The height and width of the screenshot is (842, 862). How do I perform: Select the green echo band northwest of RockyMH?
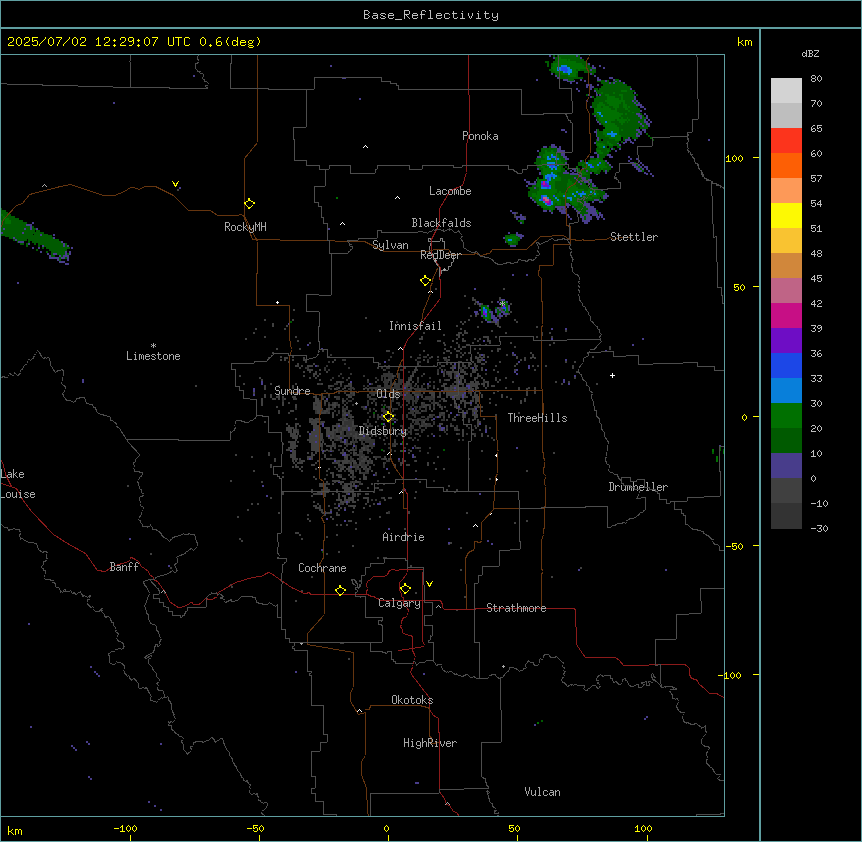34,236
